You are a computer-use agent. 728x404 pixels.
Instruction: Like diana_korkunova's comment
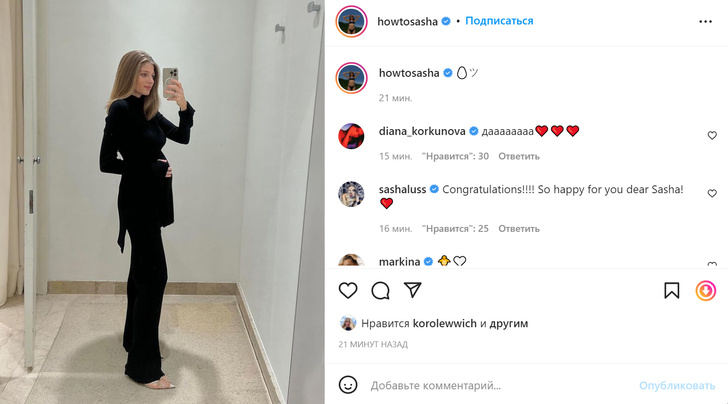[712, 135]
